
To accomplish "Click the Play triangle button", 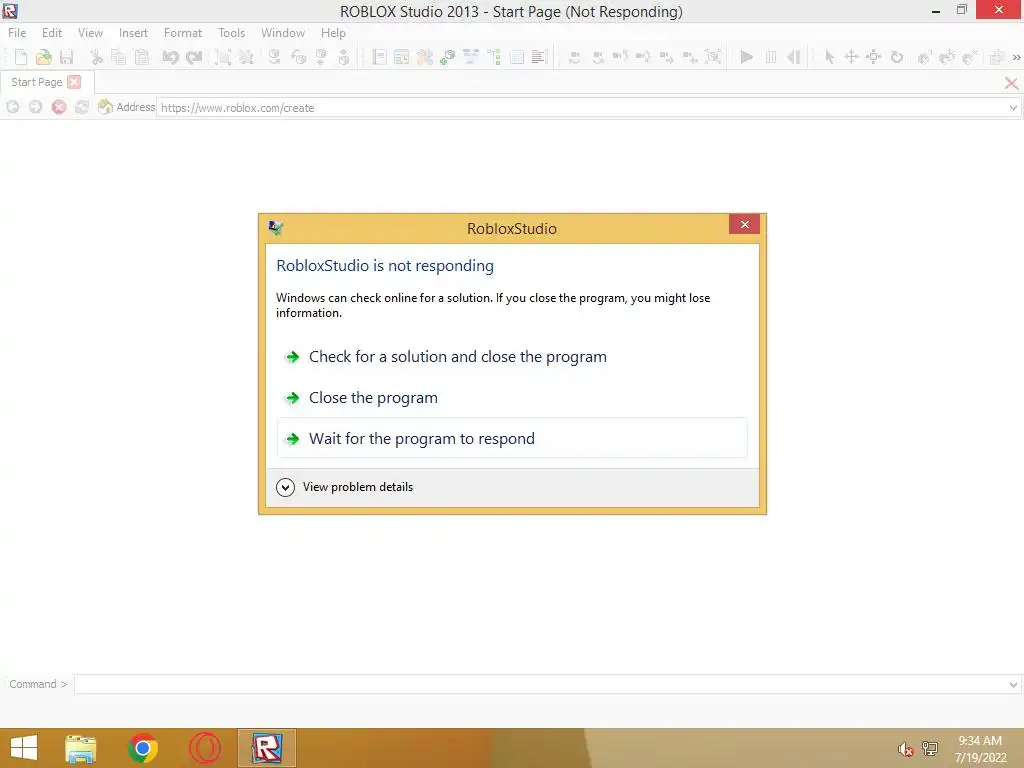I will click(x=746, y=57).
